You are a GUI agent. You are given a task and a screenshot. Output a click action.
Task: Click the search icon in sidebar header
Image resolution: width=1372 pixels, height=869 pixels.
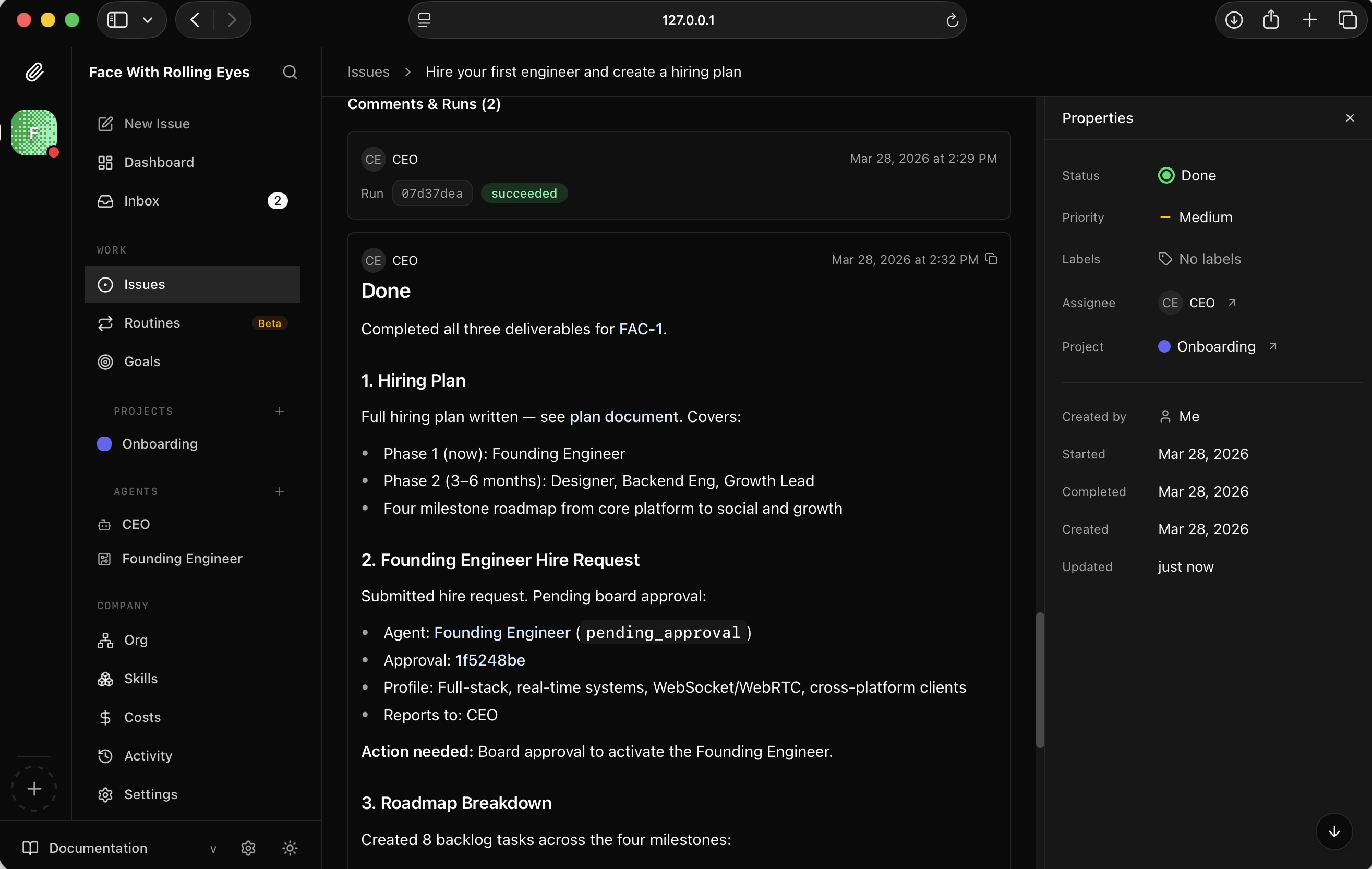pyautogui.click(x=290, y=72)
